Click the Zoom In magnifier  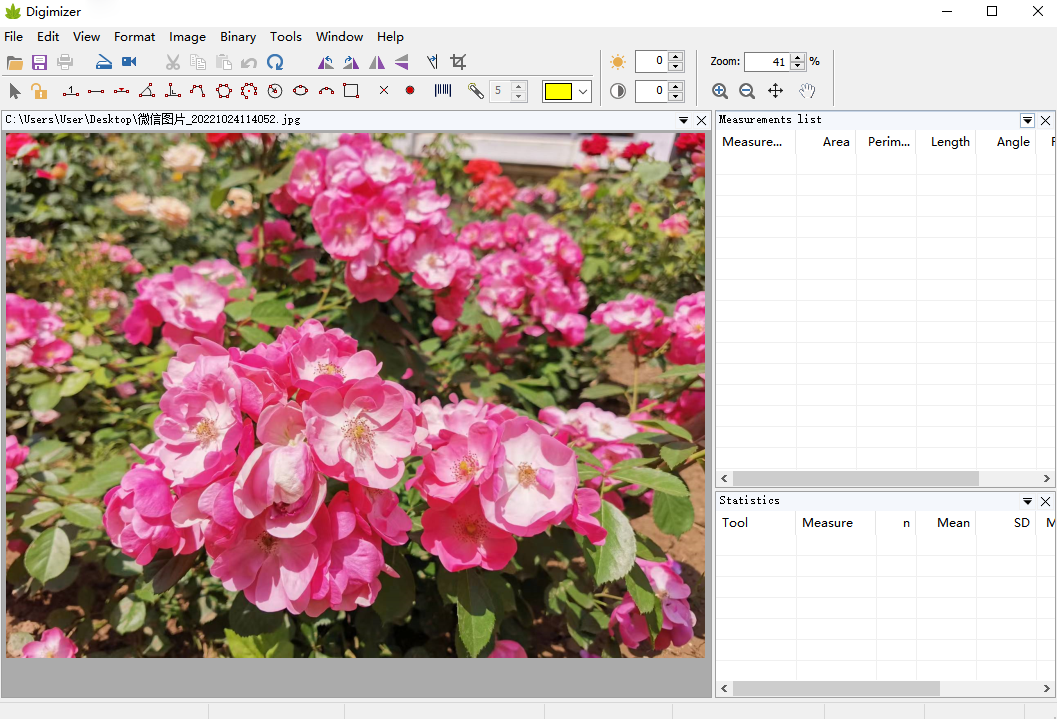(x=719, y=91)
